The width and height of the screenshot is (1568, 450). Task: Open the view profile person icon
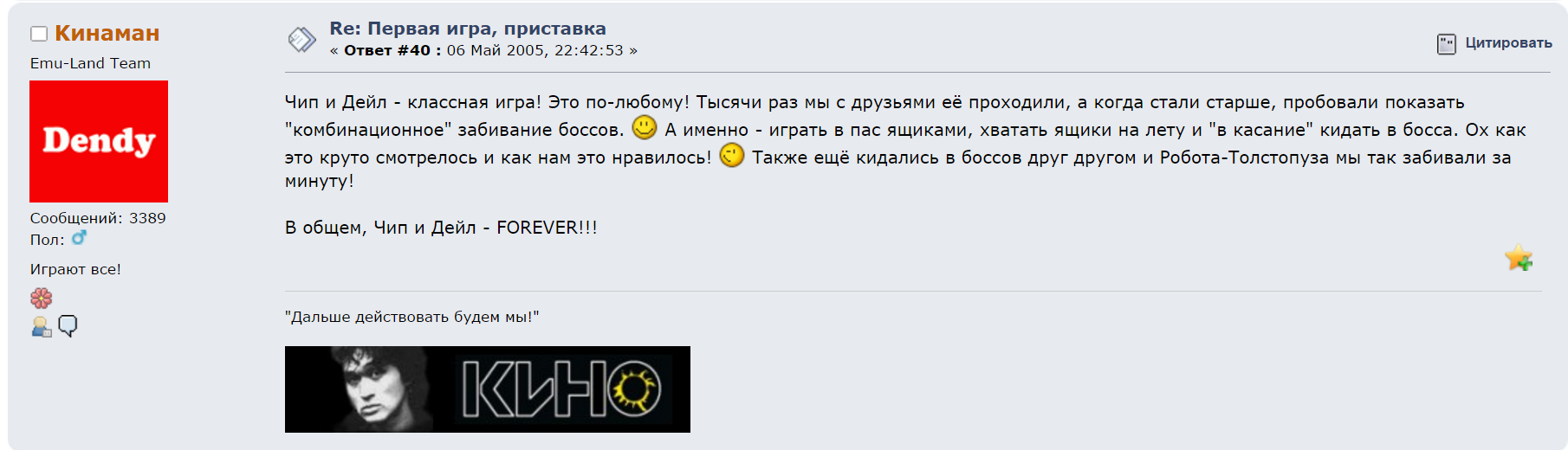[41, 326]
